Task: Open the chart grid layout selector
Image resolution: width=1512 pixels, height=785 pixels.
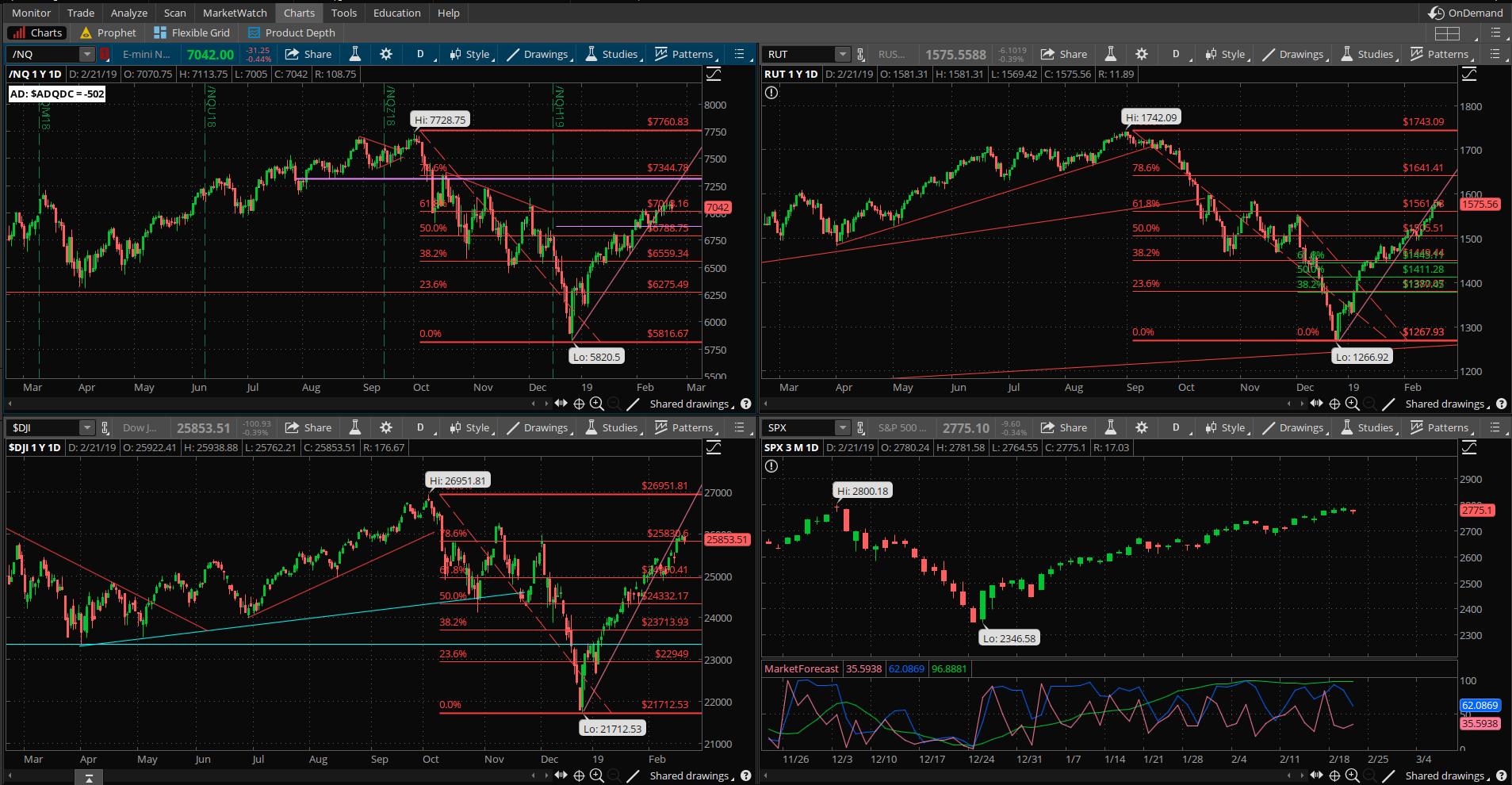Action: (1447, 33)
